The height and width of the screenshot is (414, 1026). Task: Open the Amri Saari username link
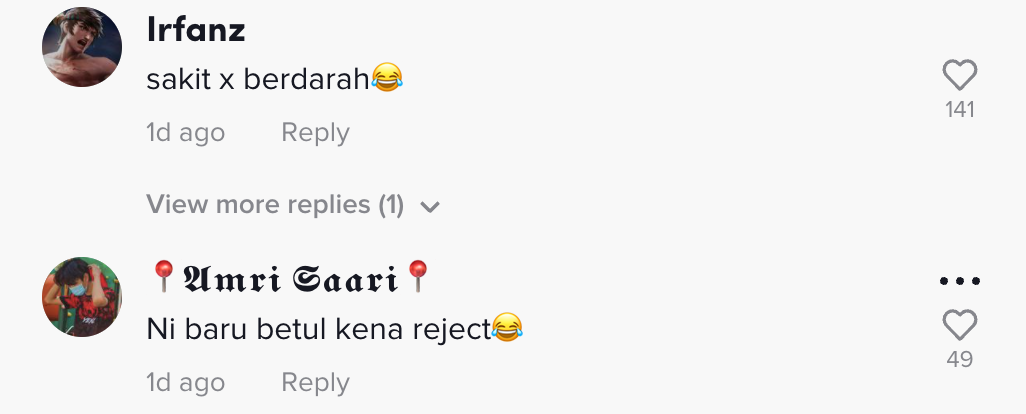pyautogui.click(x=290, y=279)
